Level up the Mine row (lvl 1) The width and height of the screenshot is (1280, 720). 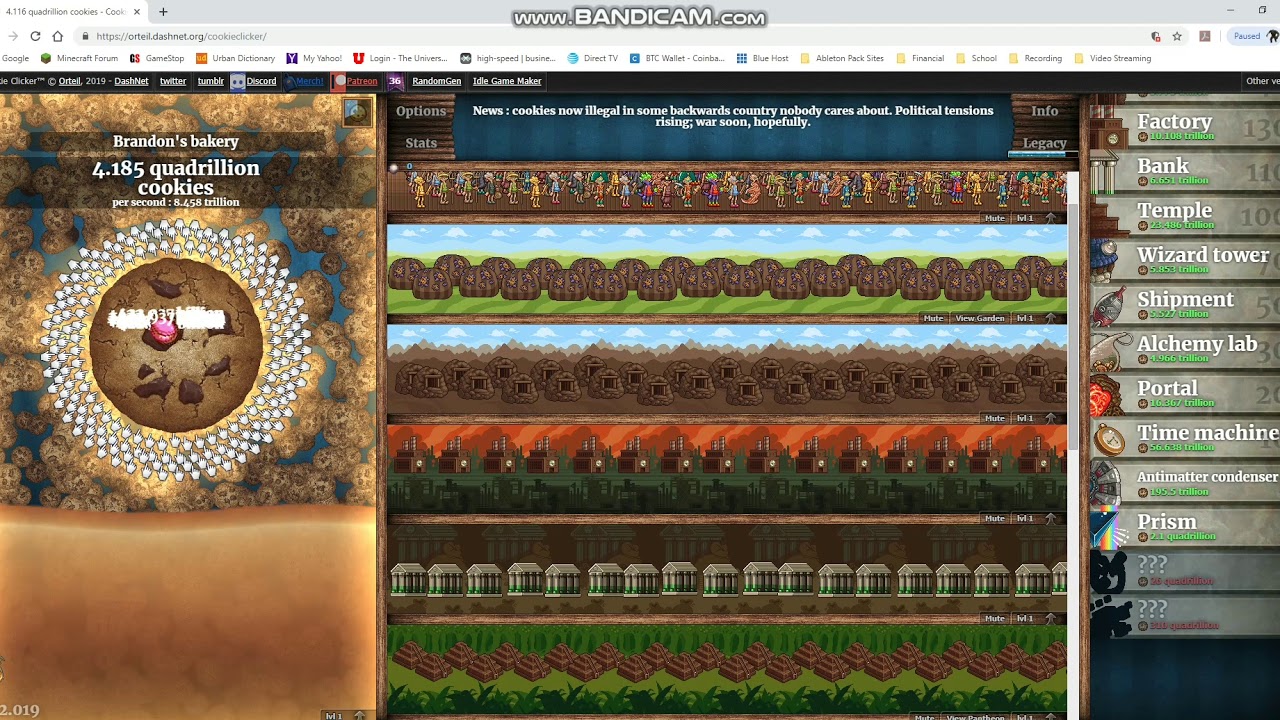[x=1036, y=418]
